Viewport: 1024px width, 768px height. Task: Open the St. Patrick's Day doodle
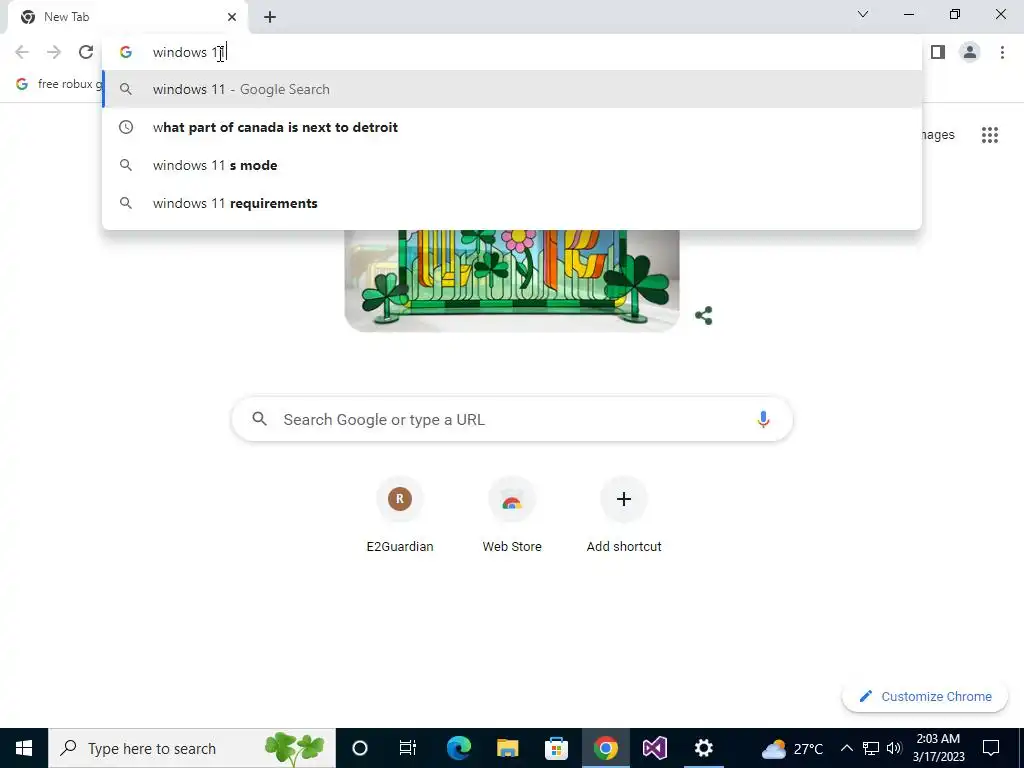click(512, 281)
